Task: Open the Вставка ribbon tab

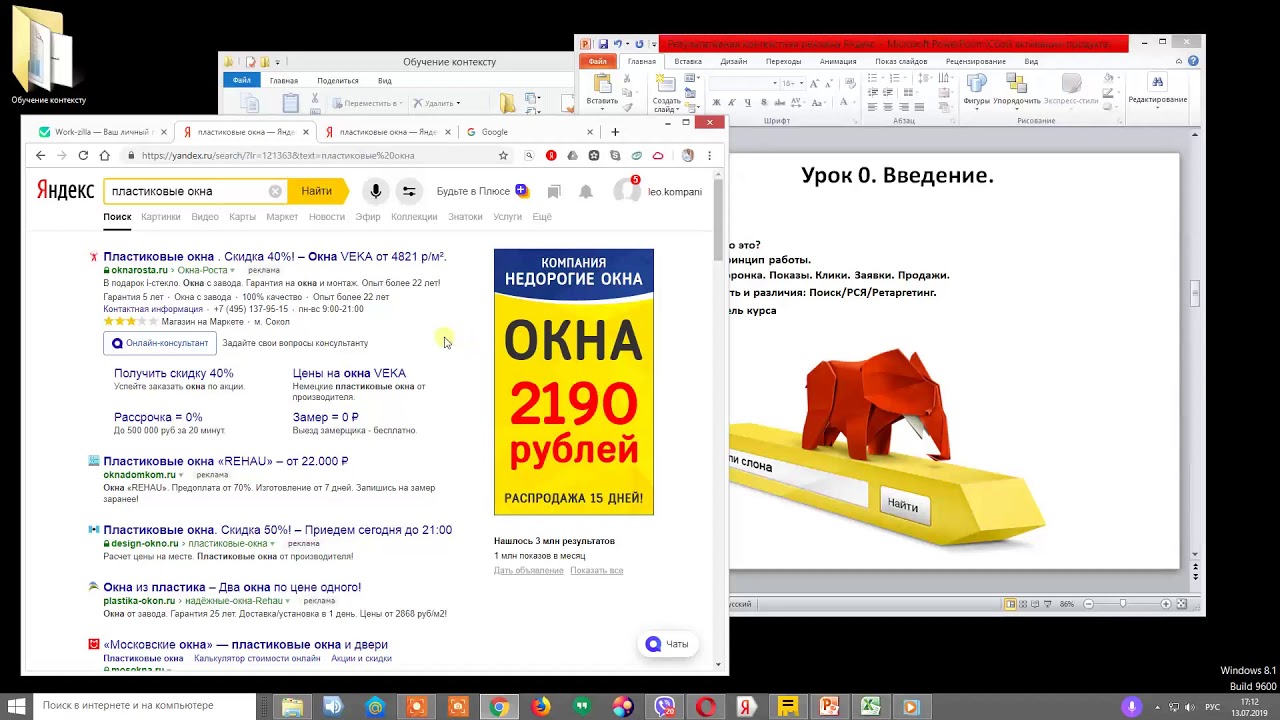Action: (687, 61)
